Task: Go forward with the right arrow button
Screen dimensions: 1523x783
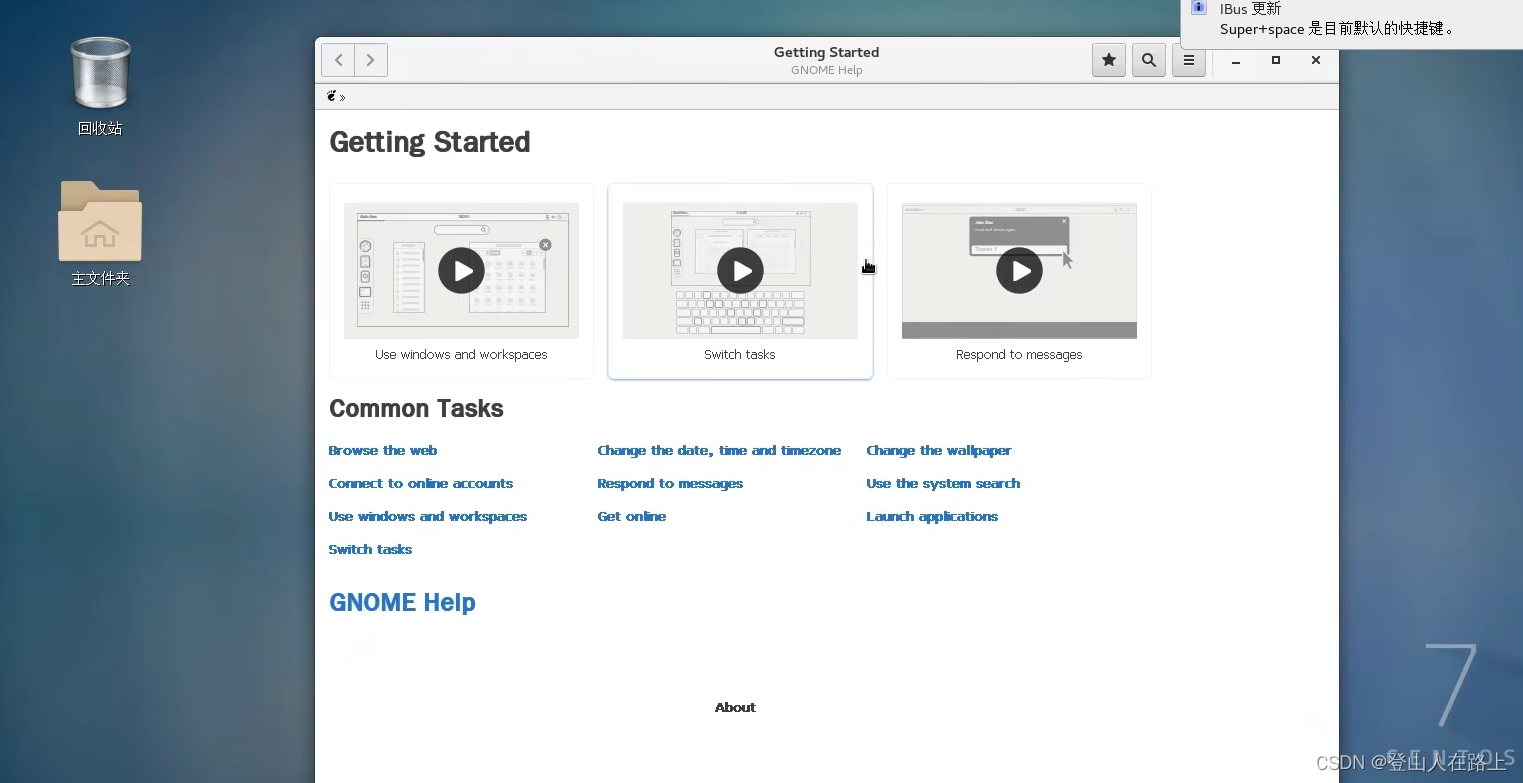Action: pyautogui.click(x=371, y=60)
